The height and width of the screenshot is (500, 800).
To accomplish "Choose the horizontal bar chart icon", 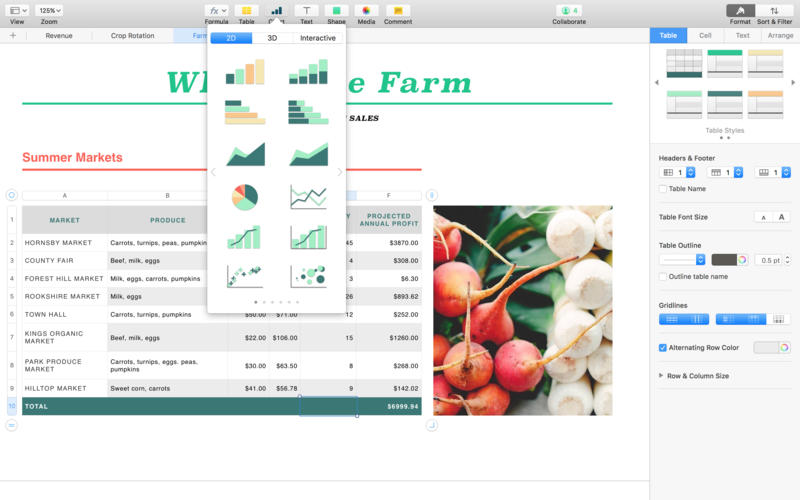I will 245,112.
